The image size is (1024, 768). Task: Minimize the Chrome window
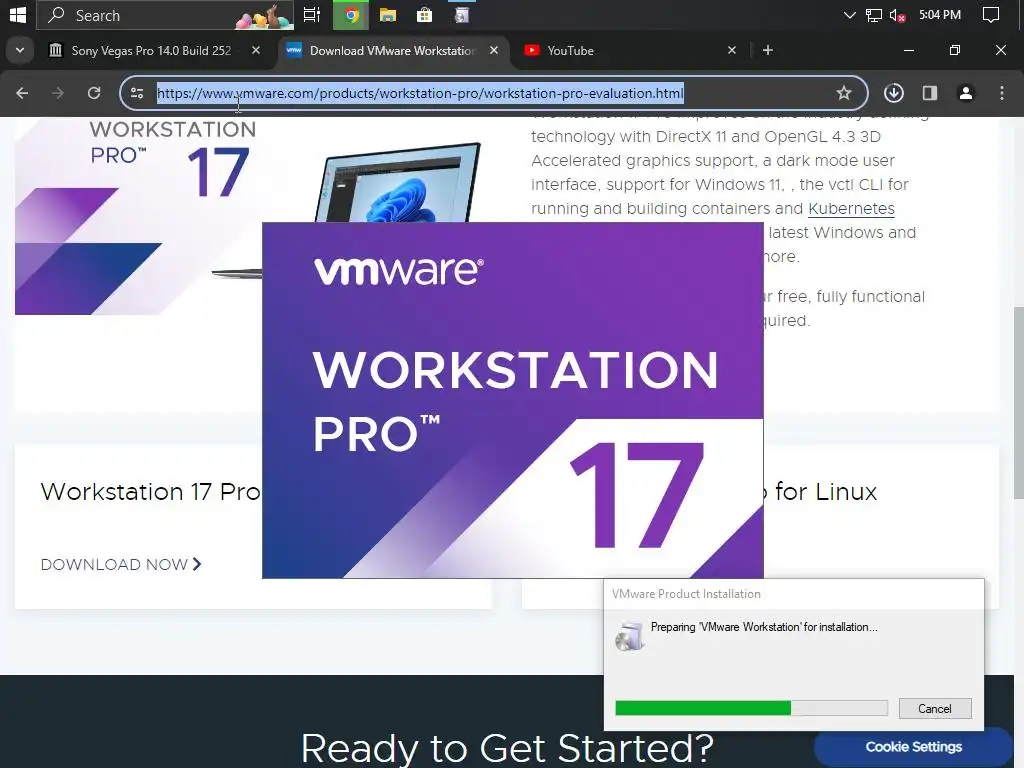[908, 50]
